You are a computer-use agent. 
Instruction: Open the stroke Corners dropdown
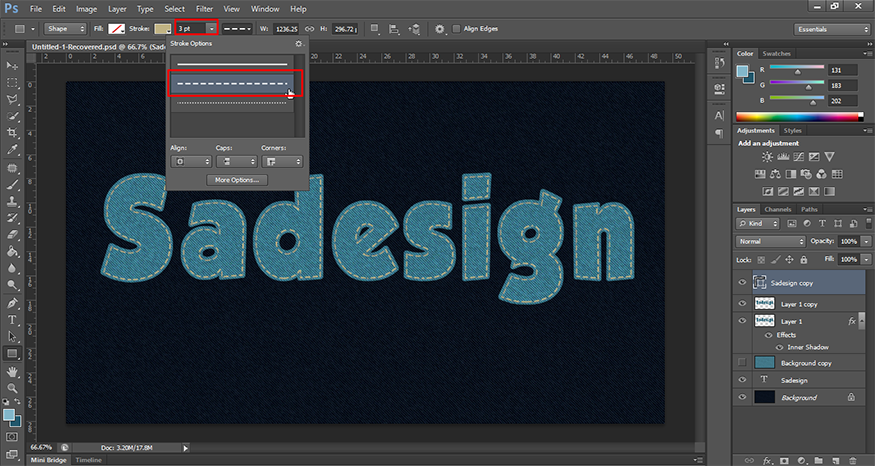coord(282,161)
